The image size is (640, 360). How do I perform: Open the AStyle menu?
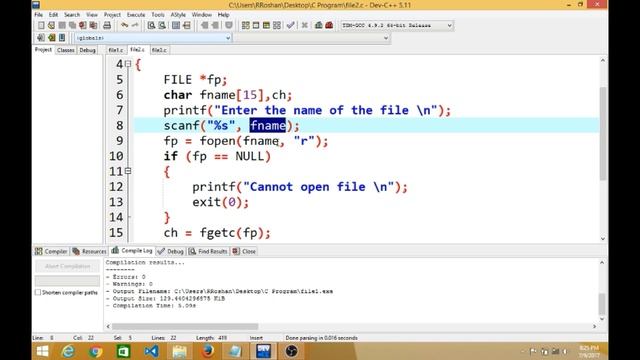click(178, 15)
